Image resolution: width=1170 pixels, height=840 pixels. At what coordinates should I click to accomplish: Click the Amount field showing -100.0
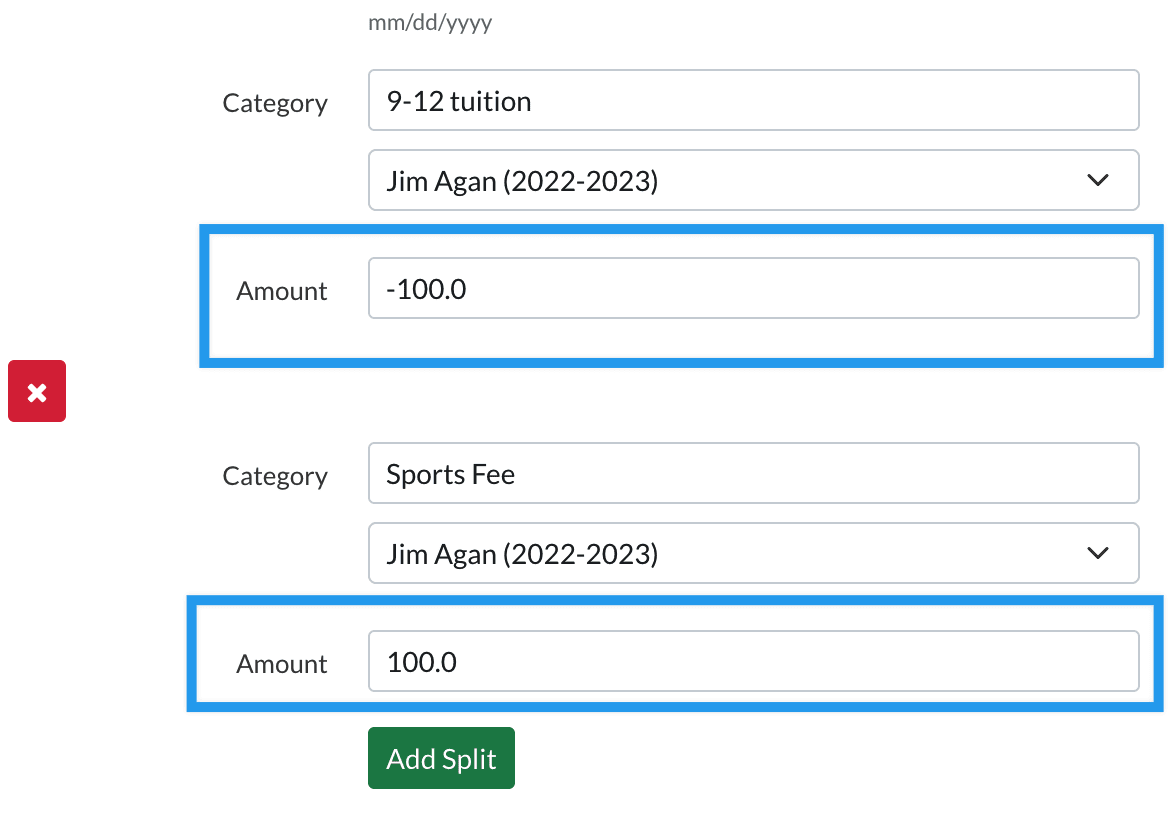tap(753, 289)
